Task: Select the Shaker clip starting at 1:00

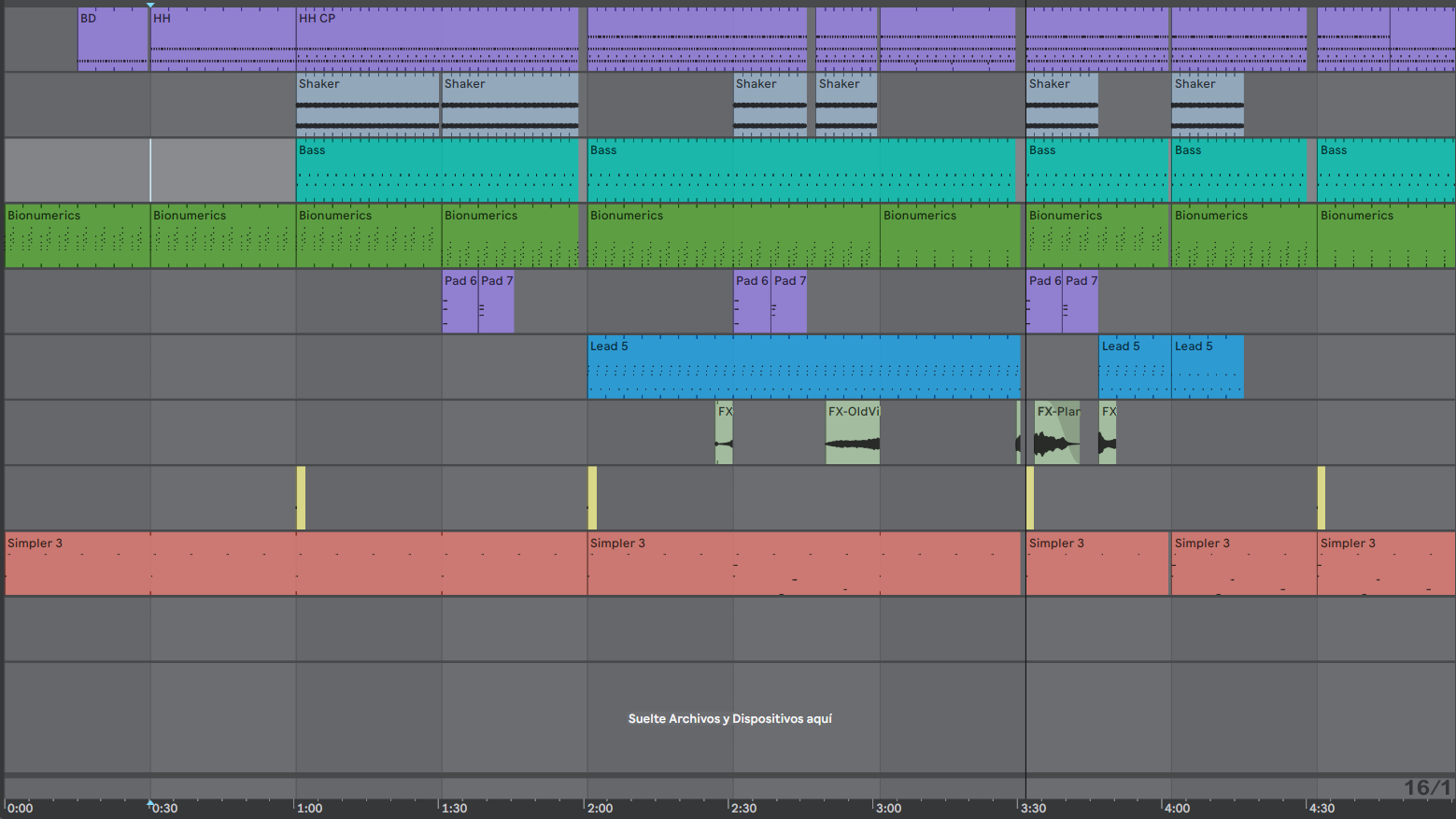Action: coord(368,106)
